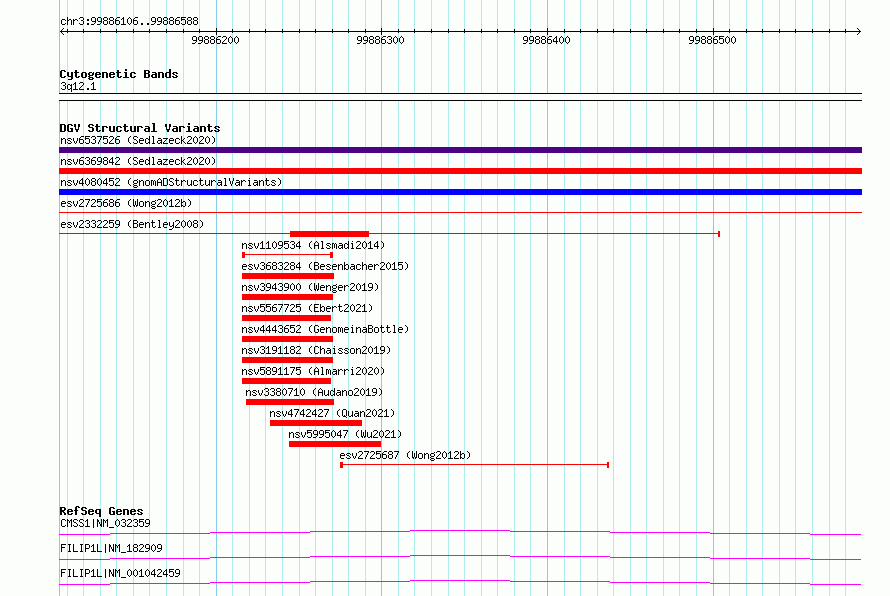Select the purple nsv6537526 variant bar
The image size is (890, 596).
pyautogui.click(x=460, y=150)
